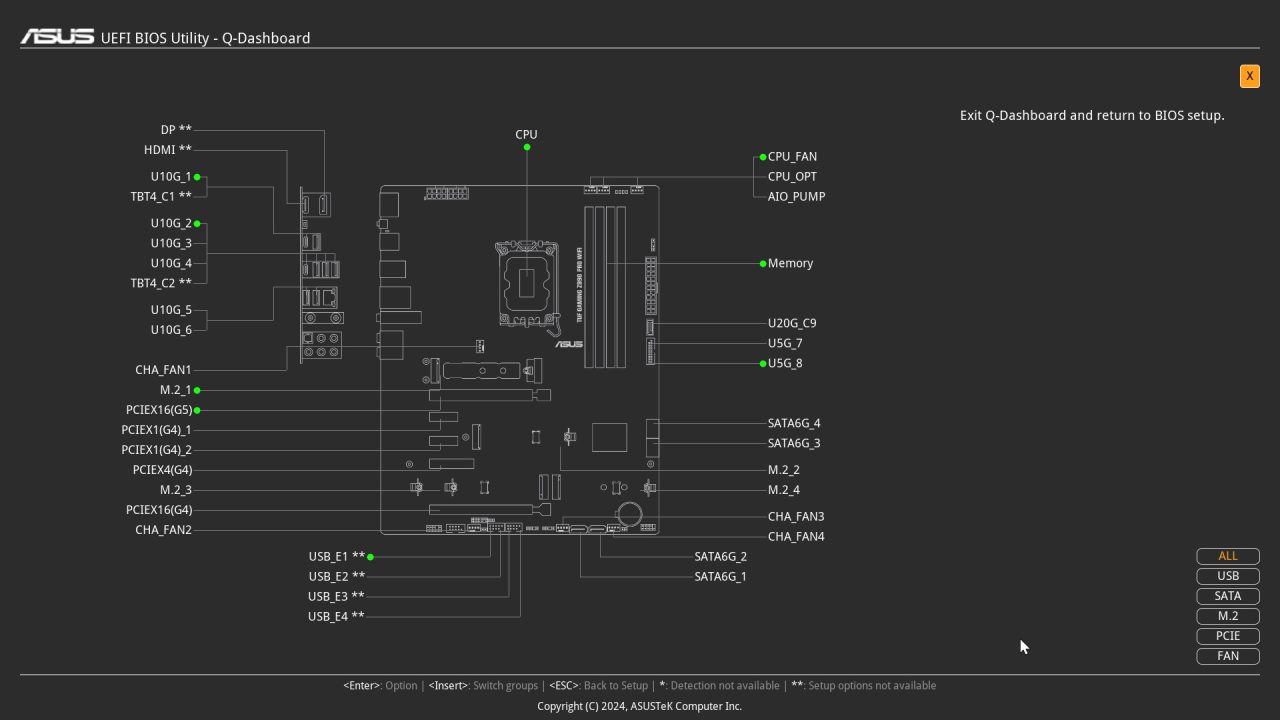Select the U10G_6 port label
The width and height of the screenshot is (1280, 720).
point(171,330)
